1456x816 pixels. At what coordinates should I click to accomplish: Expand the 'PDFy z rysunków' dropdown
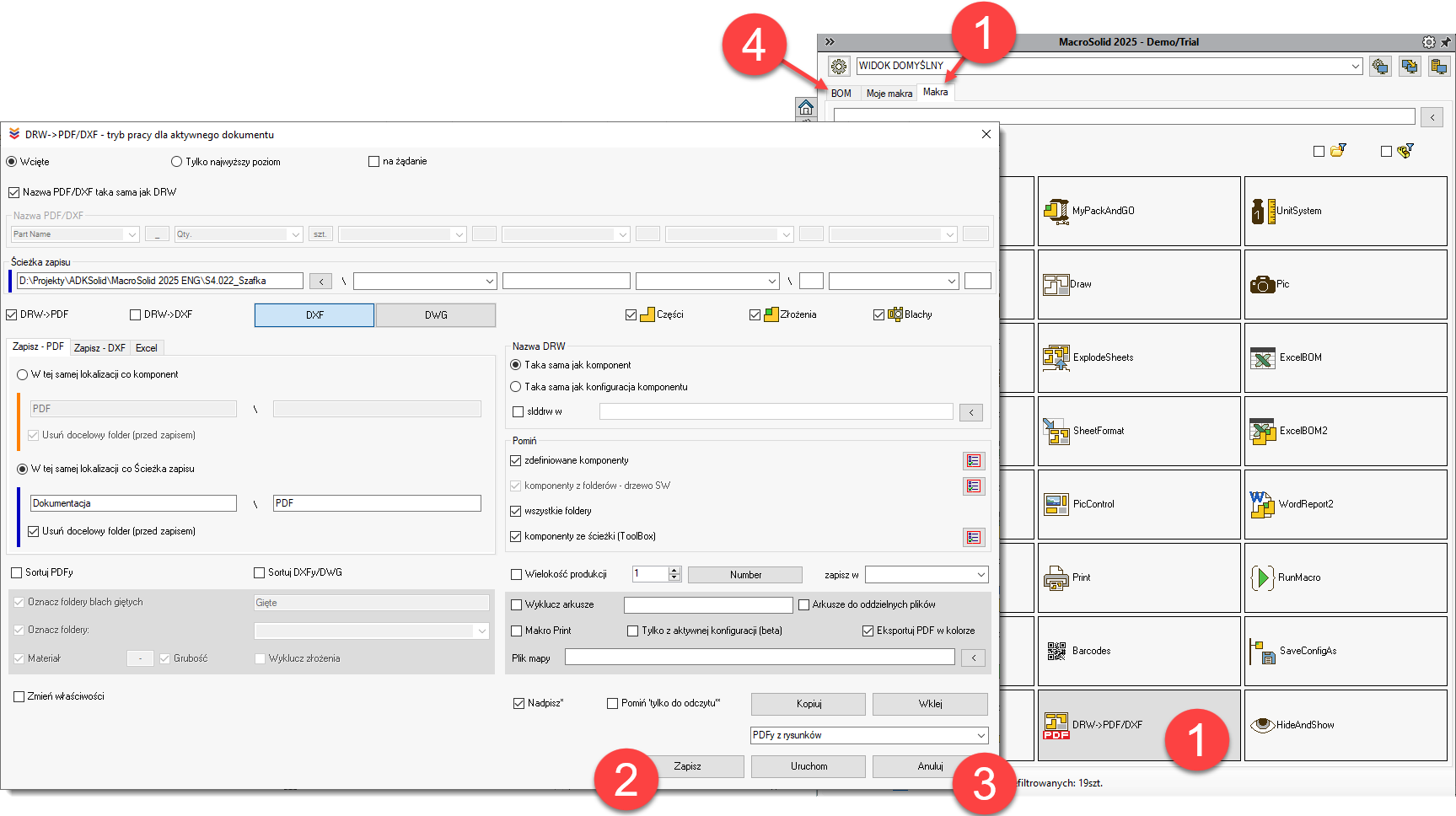(869, 735)
